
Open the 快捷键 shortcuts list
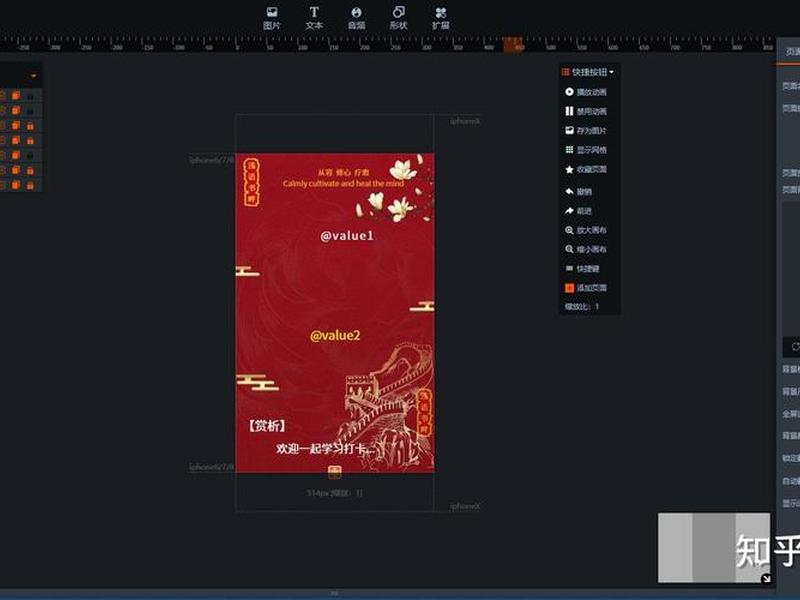[x=582, y=268]
